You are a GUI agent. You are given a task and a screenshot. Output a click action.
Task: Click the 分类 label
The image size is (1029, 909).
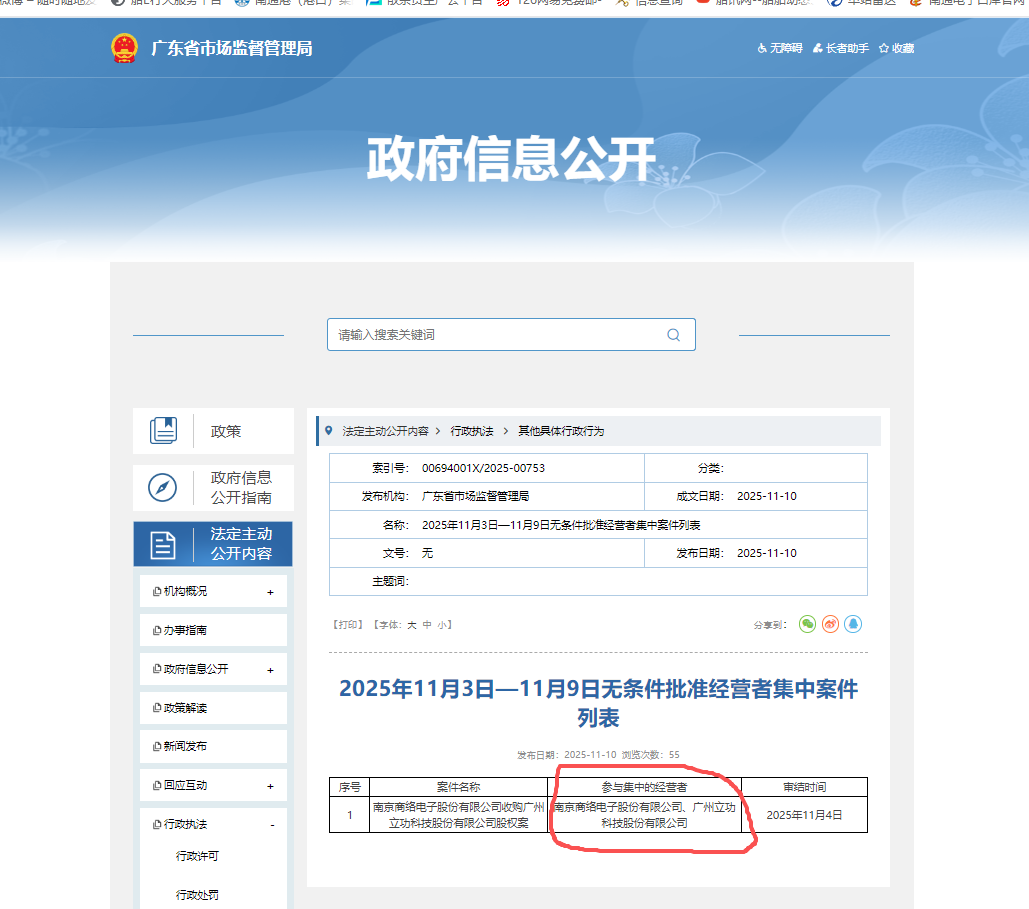710,468
